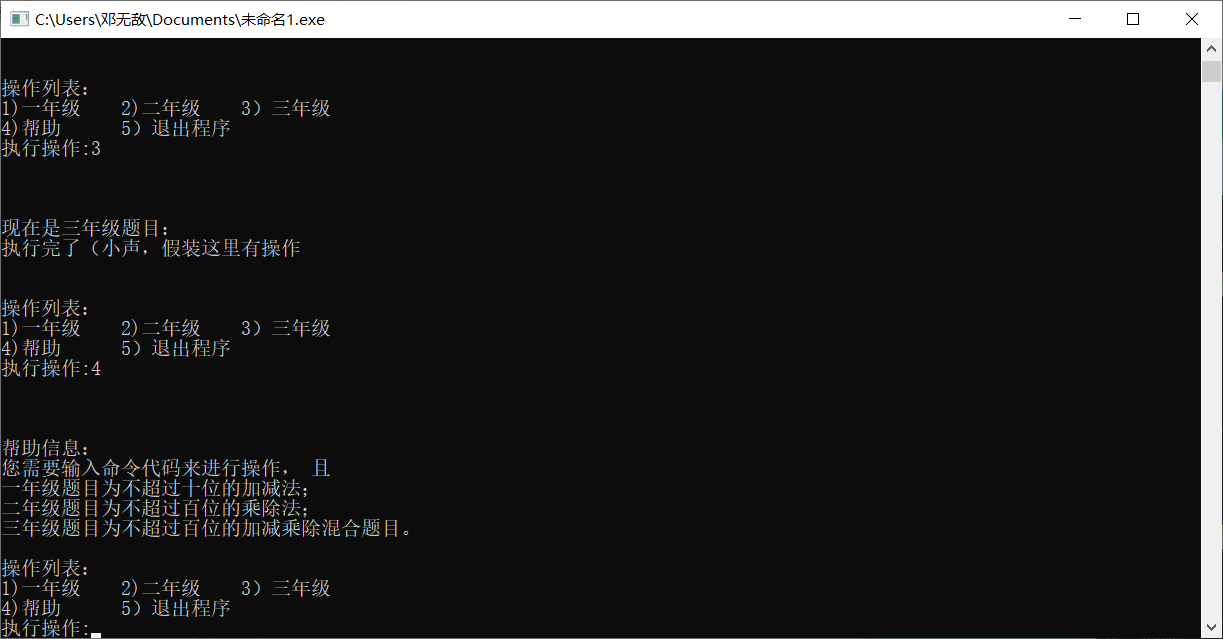The width and height of the screenshot is (1223, 639).
Task: Click the line 执行操作:4
Action: (51, 369)
